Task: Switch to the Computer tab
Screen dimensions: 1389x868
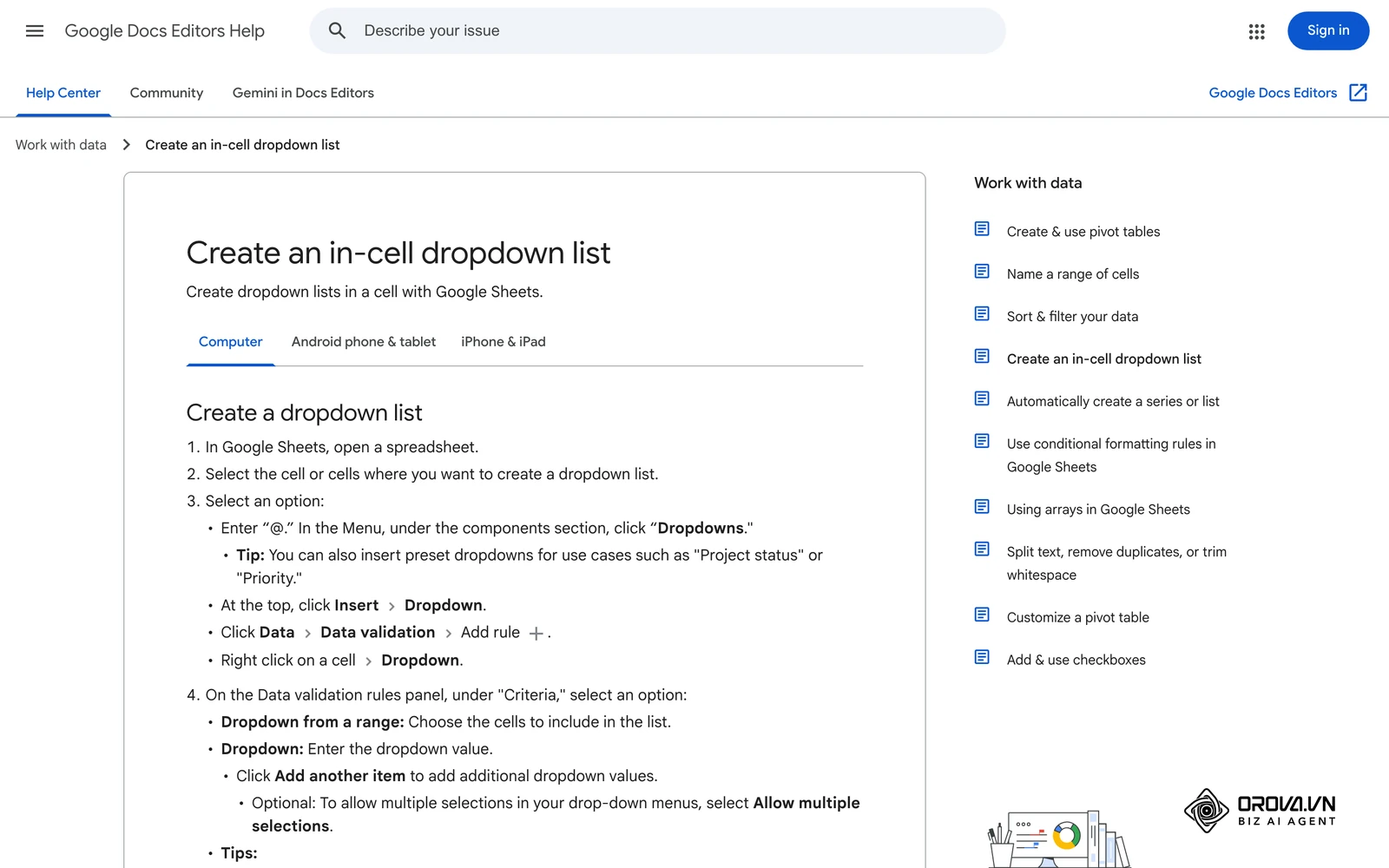Action: pyautogui.click(x=230, y=342)
